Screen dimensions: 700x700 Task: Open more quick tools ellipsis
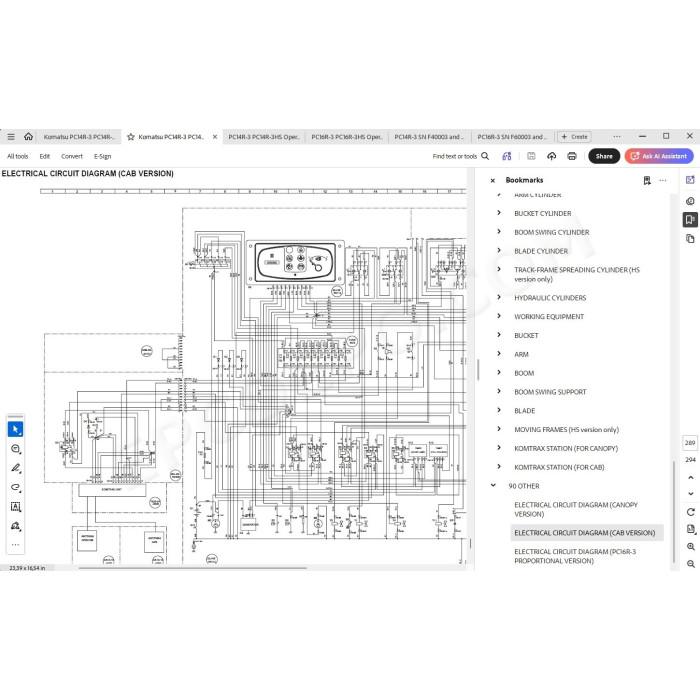pyautogui.click(x=16, y=545)
